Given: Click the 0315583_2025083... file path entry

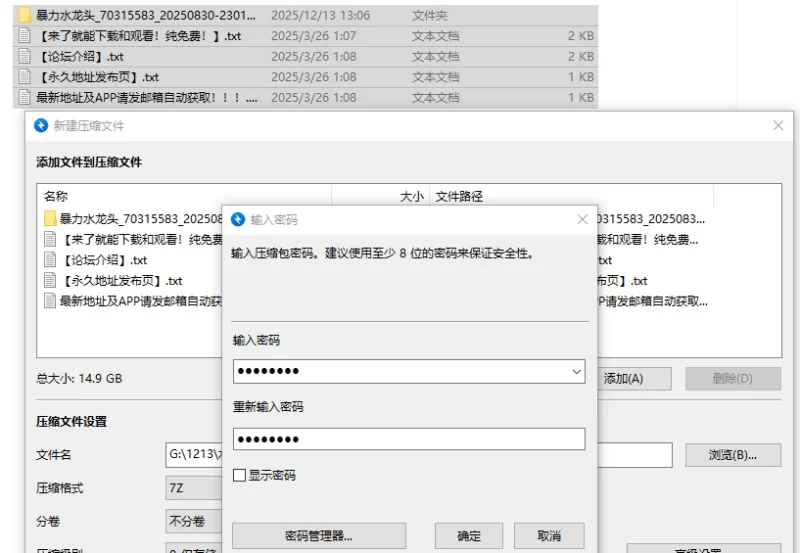Looking at the screenshot, I should [x=651, y=219].
